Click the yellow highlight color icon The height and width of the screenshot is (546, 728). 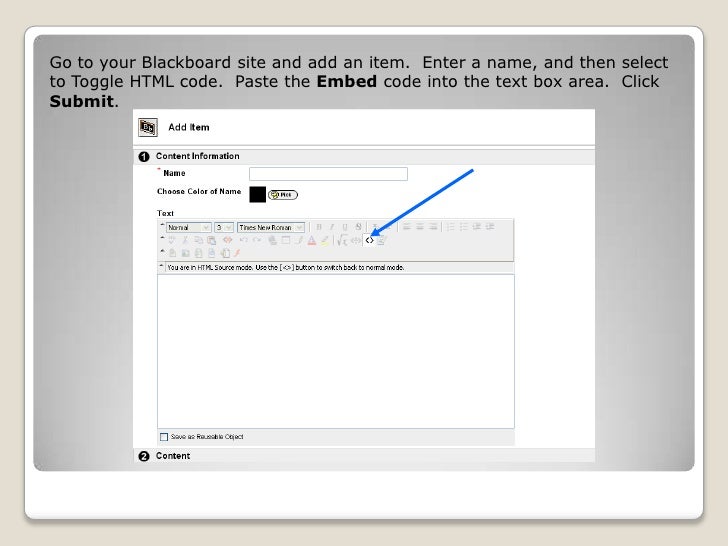tap(325, 240)
